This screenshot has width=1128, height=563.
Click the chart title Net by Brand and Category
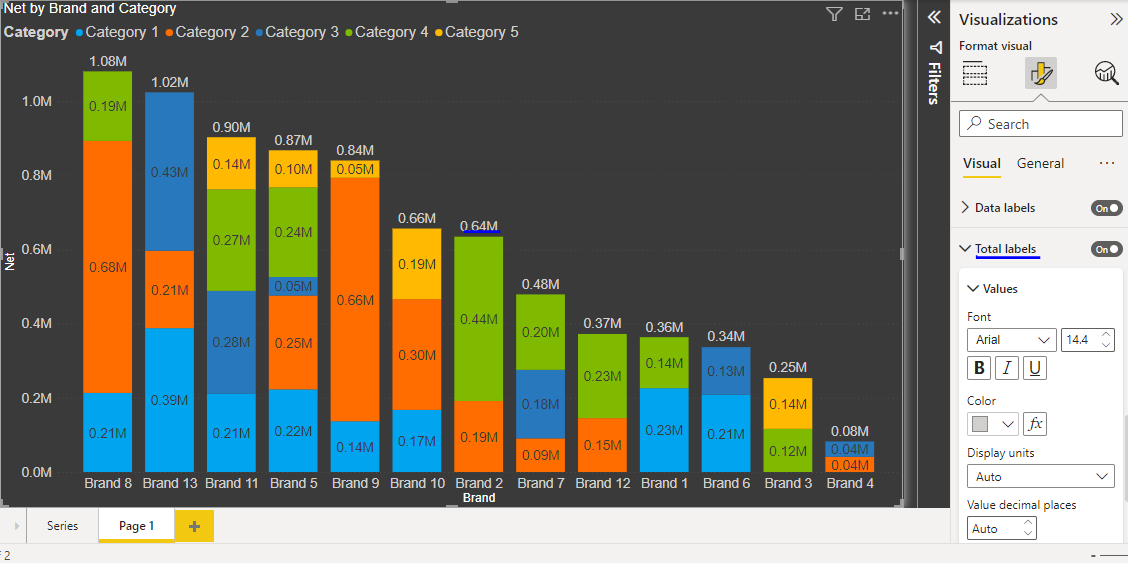tap(90, 9)
